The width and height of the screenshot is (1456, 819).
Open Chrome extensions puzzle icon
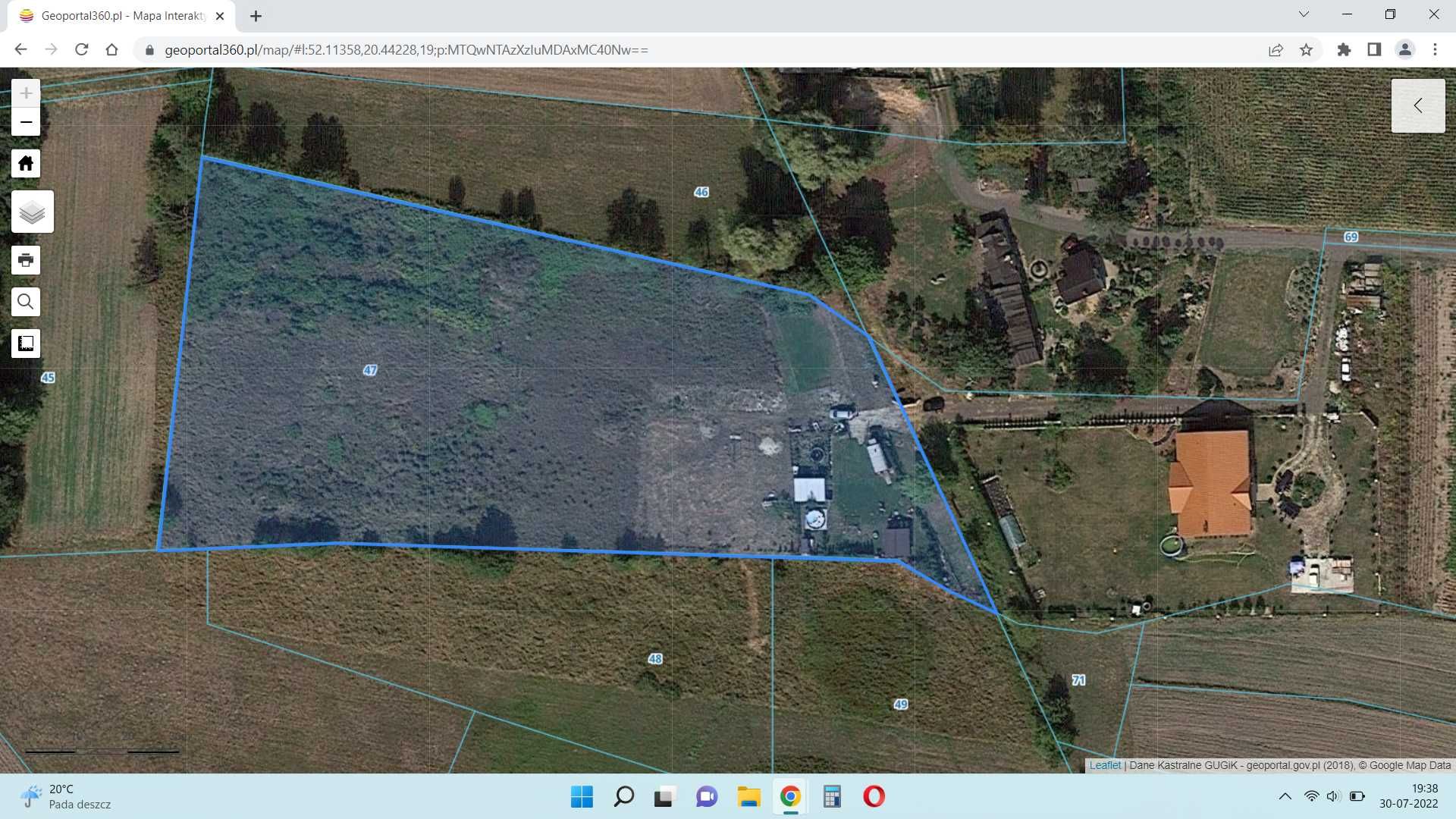tap(1344, 50)
